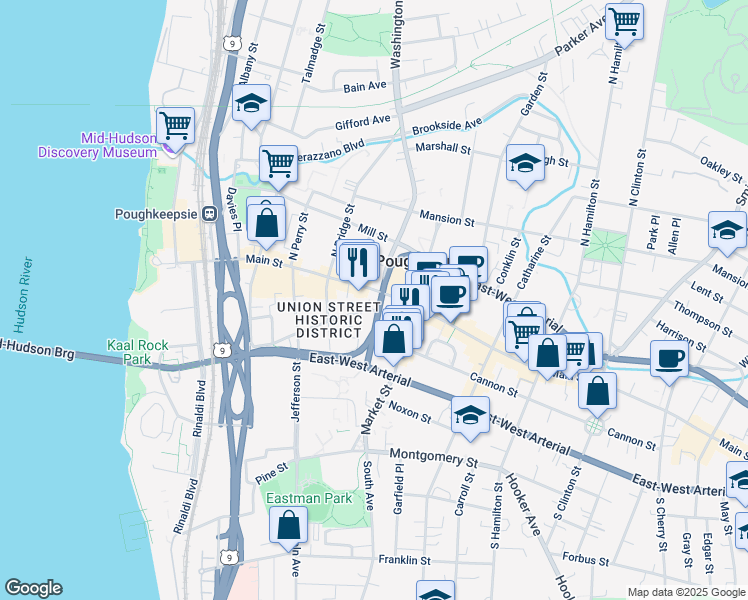This screenshot has height=600, width=748.
Task: Click the lone coffee cup marker near Harrison St
Action: [x=669, y=359]
